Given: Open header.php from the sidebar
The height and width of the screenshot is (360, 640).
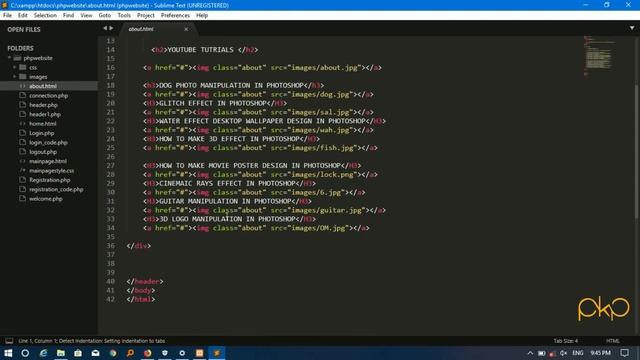Looking at the screenshot, I should tap(43, 105).
